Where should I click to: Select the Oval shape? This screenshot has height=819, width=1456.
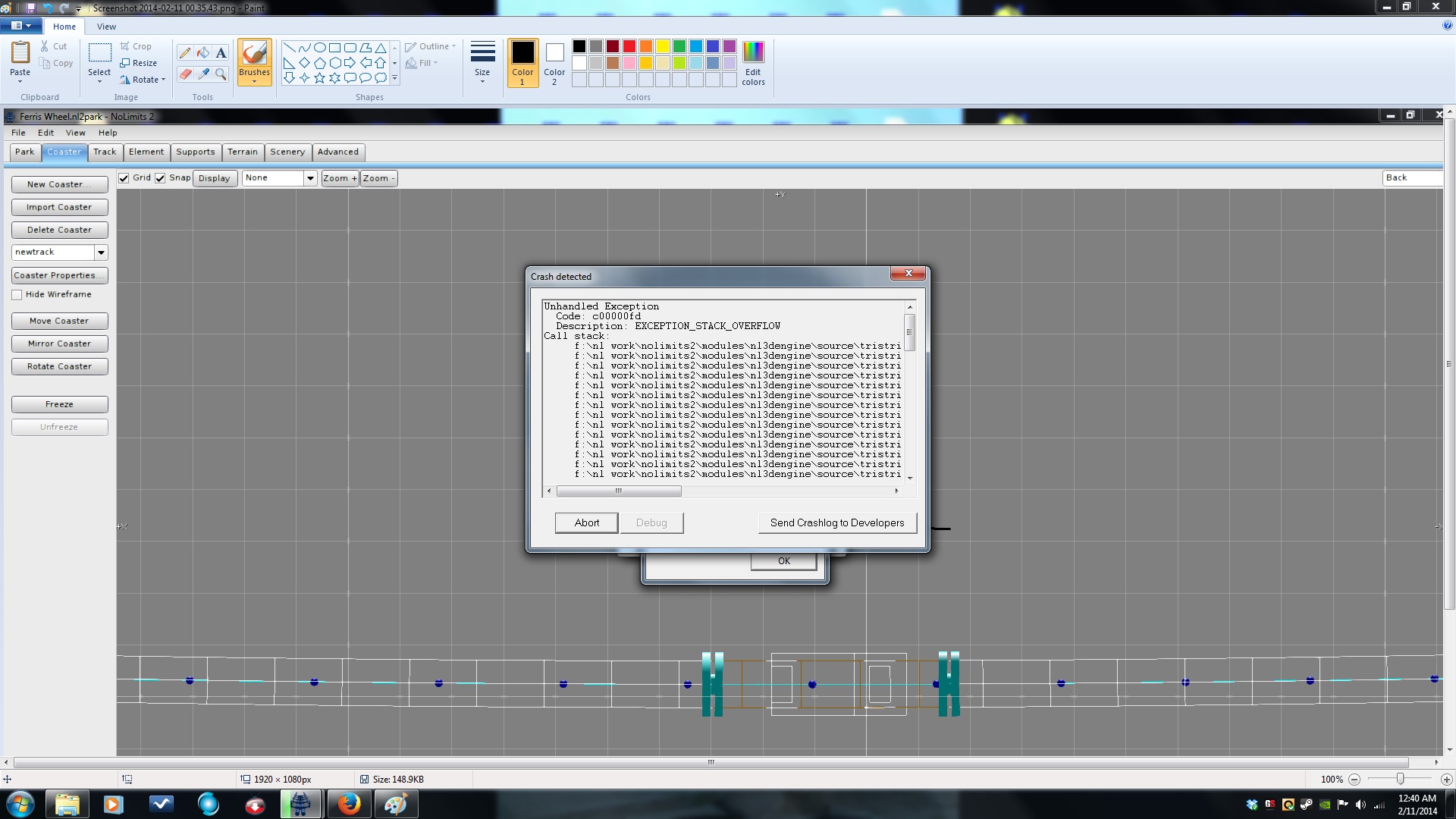click(x=319, y=47)
